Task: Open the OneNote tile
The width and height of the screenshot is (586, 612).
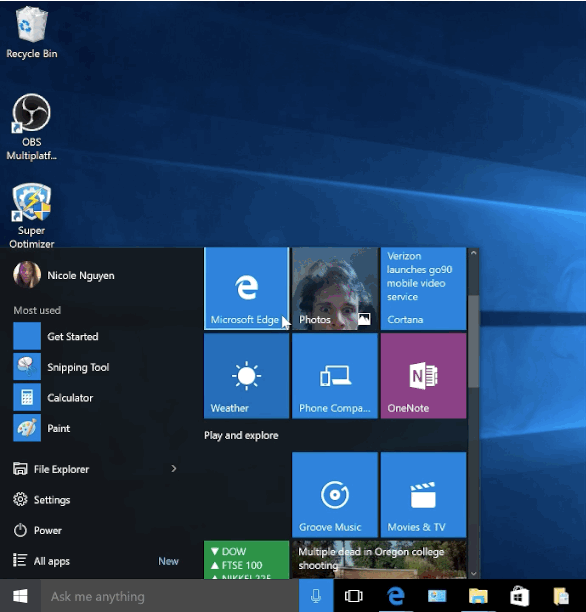Action: [423, 376]
